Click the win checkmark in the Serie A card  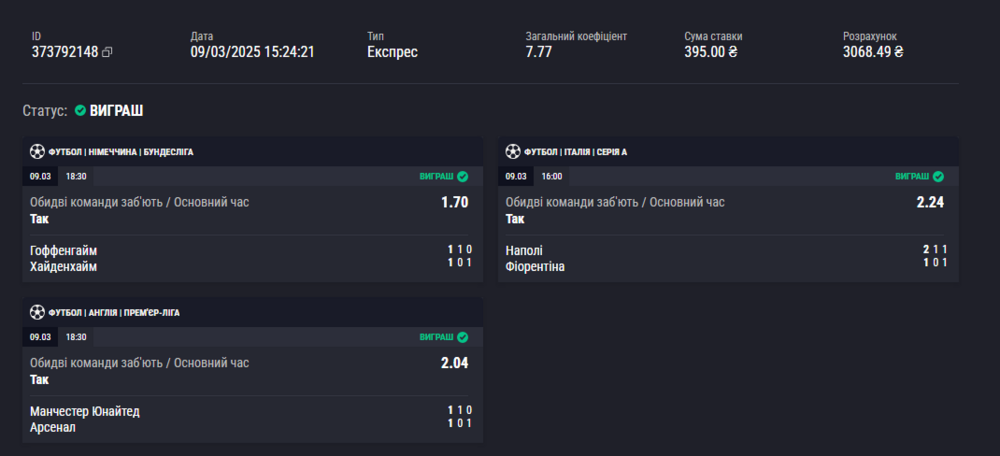click(938, 176)
